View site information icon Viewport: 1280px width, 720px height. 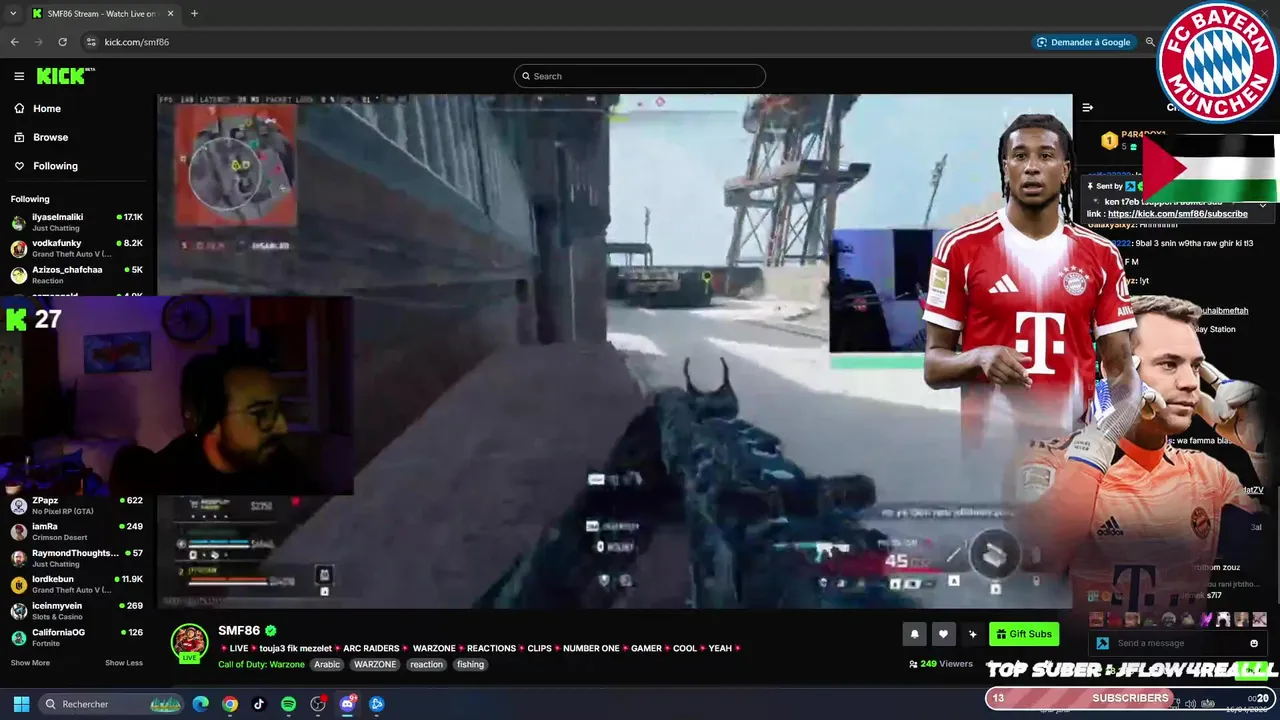[x=91, y=42]
